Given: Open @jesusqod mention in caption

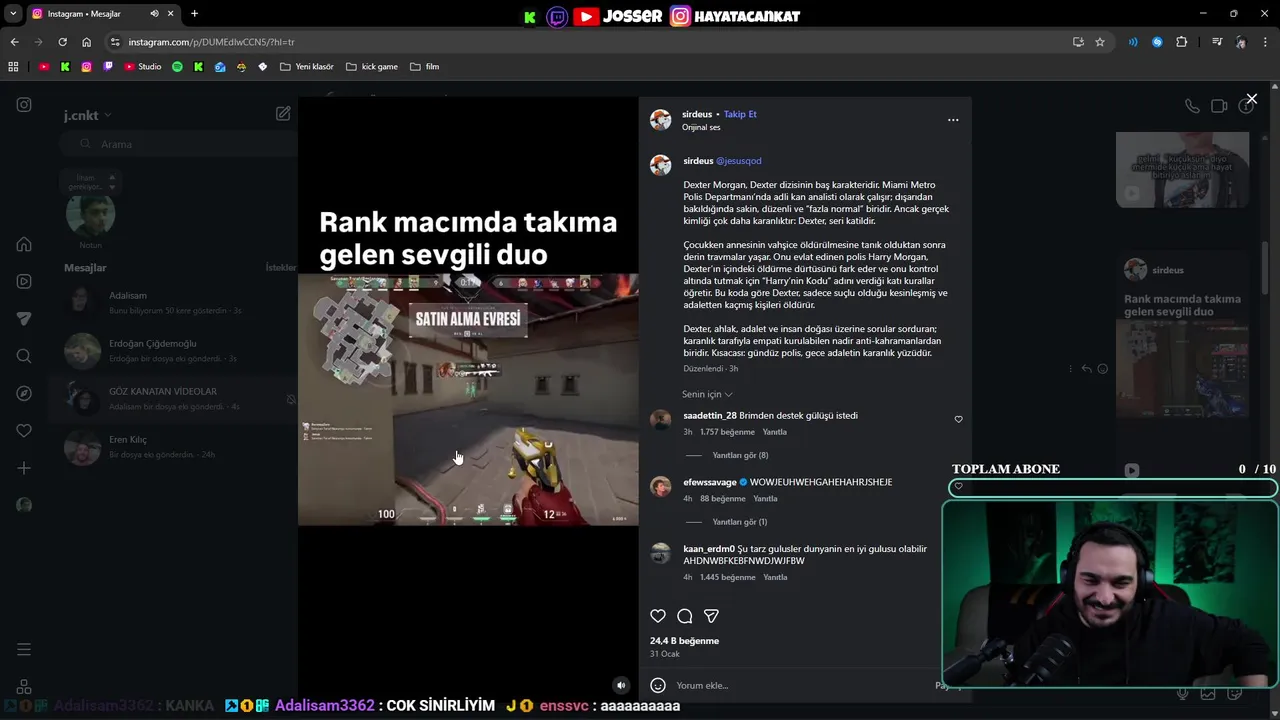Looking at the screenshot, I should [739, 161].
